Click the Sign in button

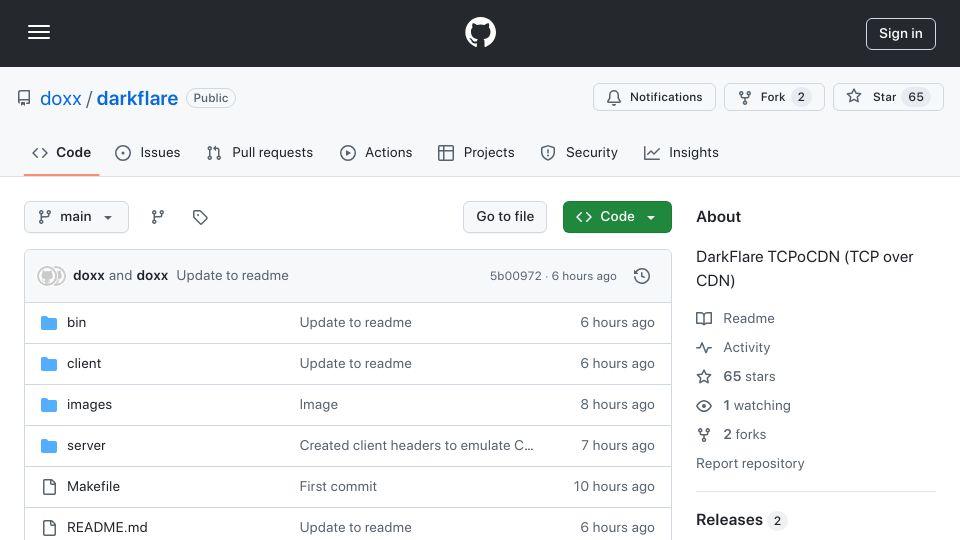pos(901,34)
